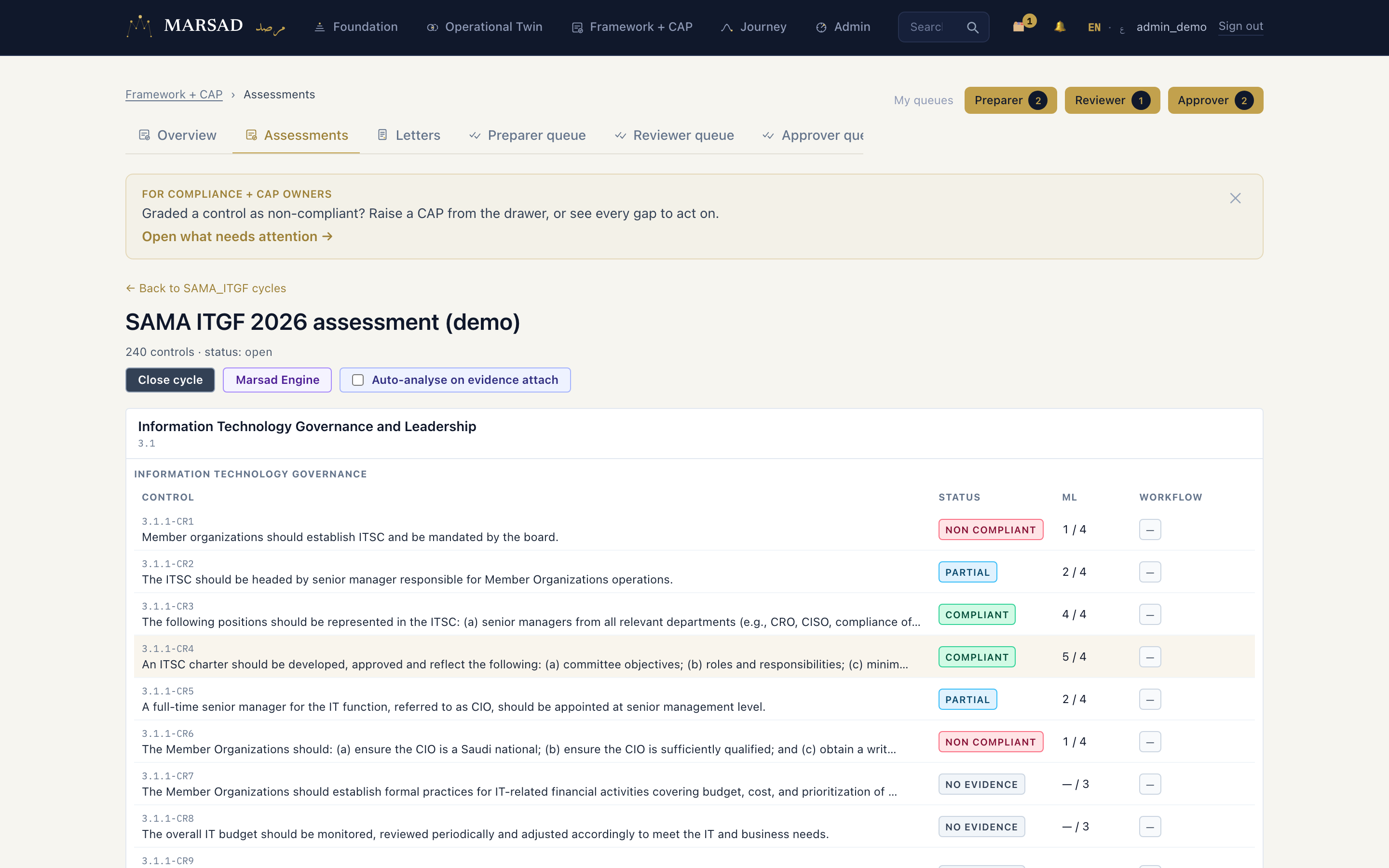Open workflow button for 3.1.1-CR3 row
The width and height of the screenshot is (1389, 868).
pyautogui.click(x=1150, y=614)
